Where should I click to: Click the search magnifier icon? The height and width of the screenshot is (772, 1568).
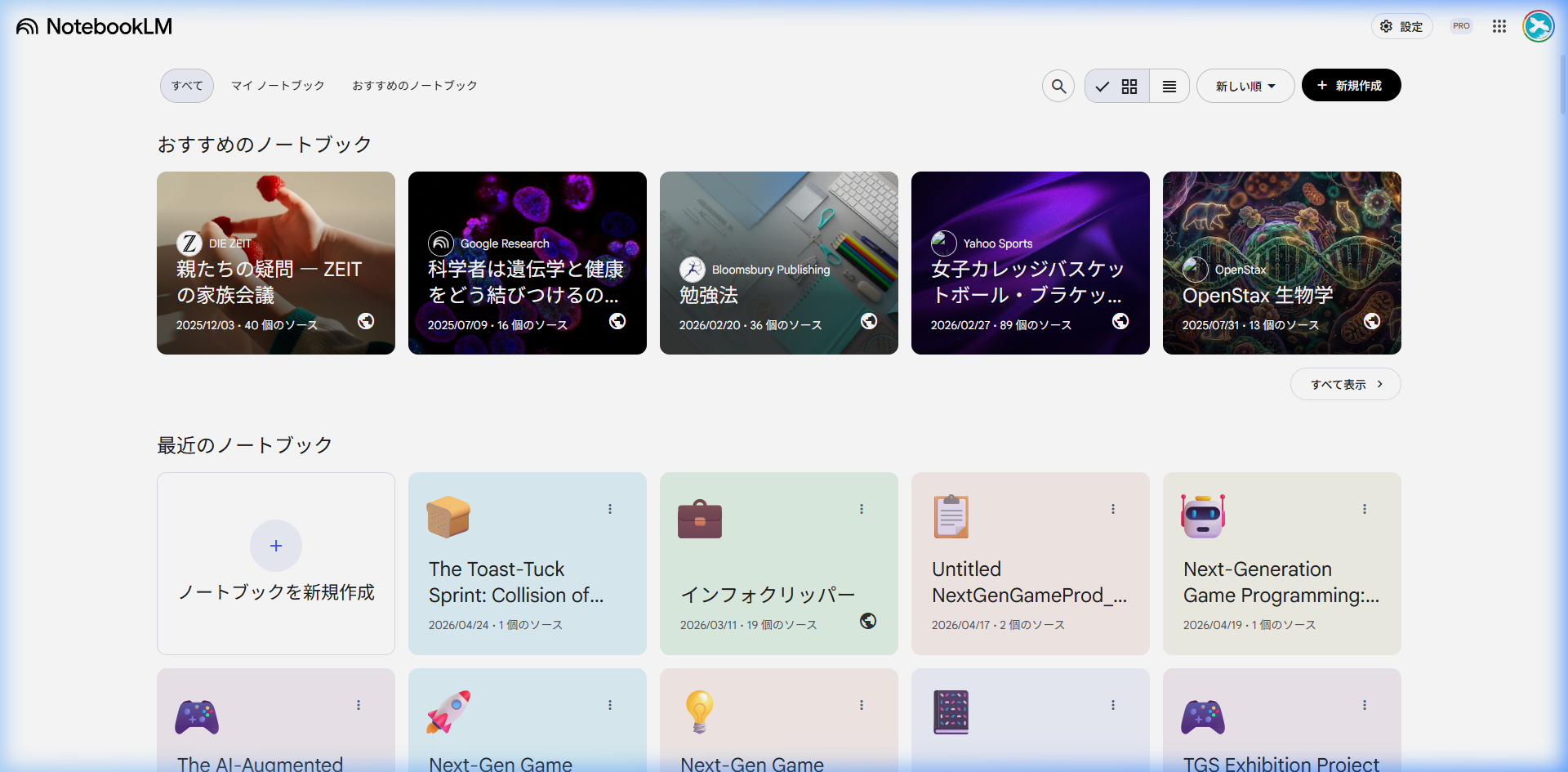(1058, 86)
